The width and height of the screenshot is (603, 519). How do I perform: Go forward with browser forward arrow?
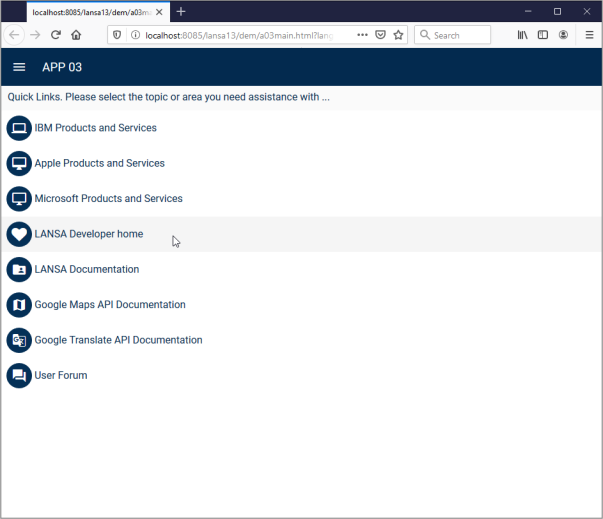pos(35,35)
